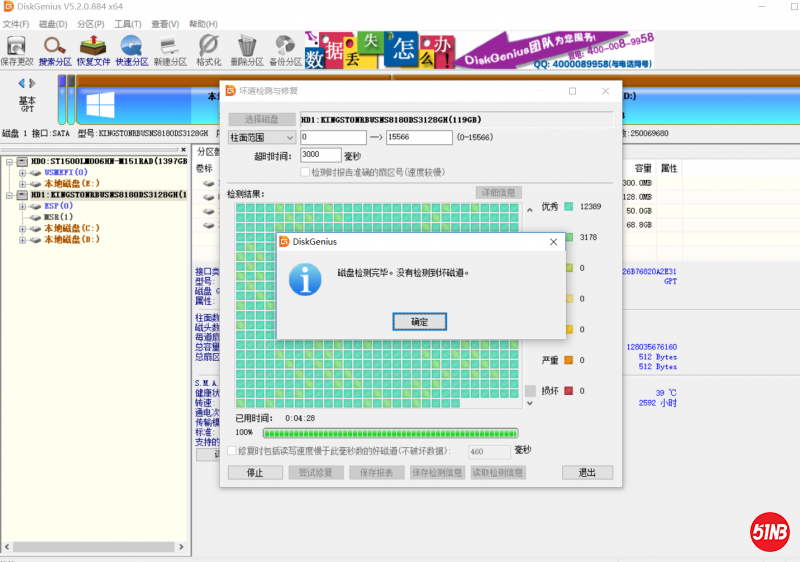Image resolution: width=800 pixels, height=562 pixels.
Task: Open the 分区(P) menu
Action: pyautogui.click(x=90, y=23)
